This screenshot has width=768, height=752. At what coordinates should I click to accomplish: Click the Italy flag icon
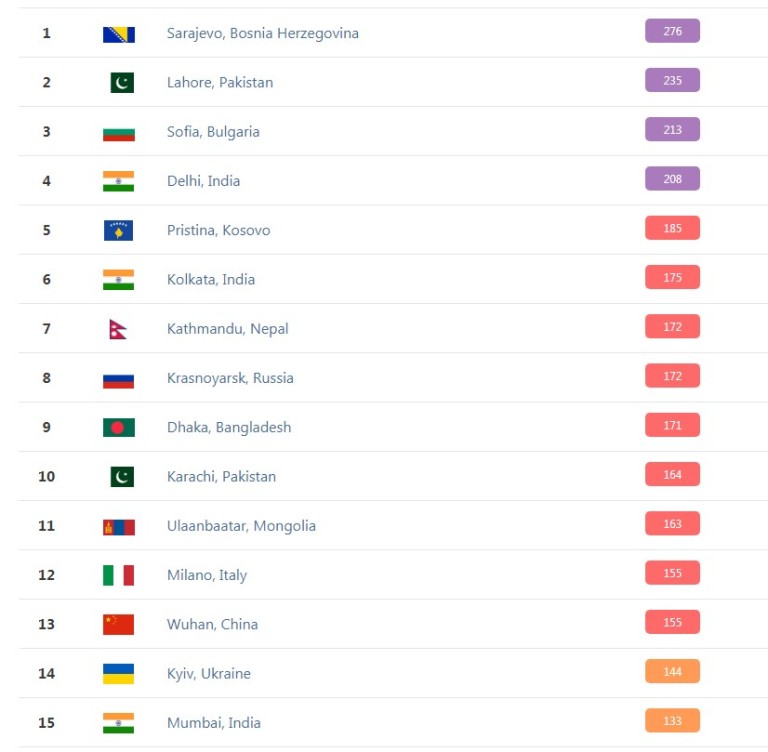[118, 575]
